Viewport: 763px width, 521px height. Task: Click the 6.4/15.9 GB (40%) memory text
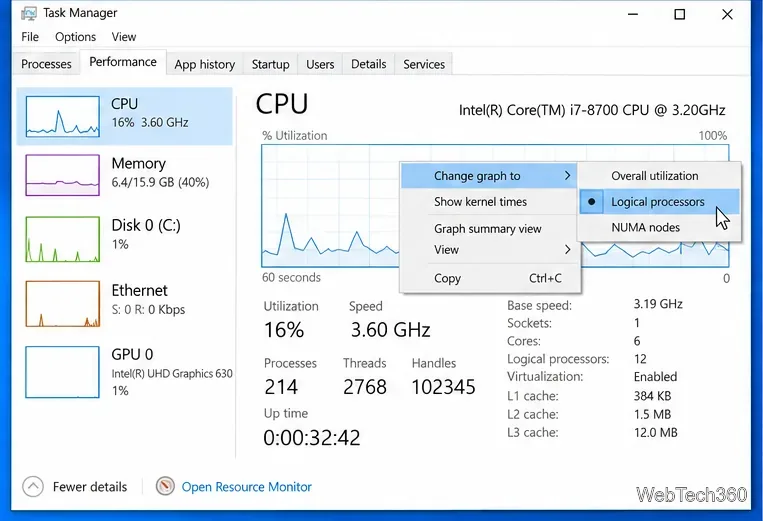(x=160, y=182)
